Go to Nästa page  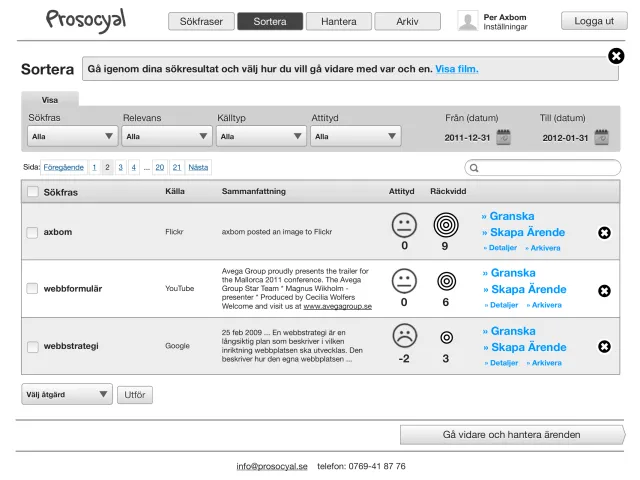click(198, 167)
